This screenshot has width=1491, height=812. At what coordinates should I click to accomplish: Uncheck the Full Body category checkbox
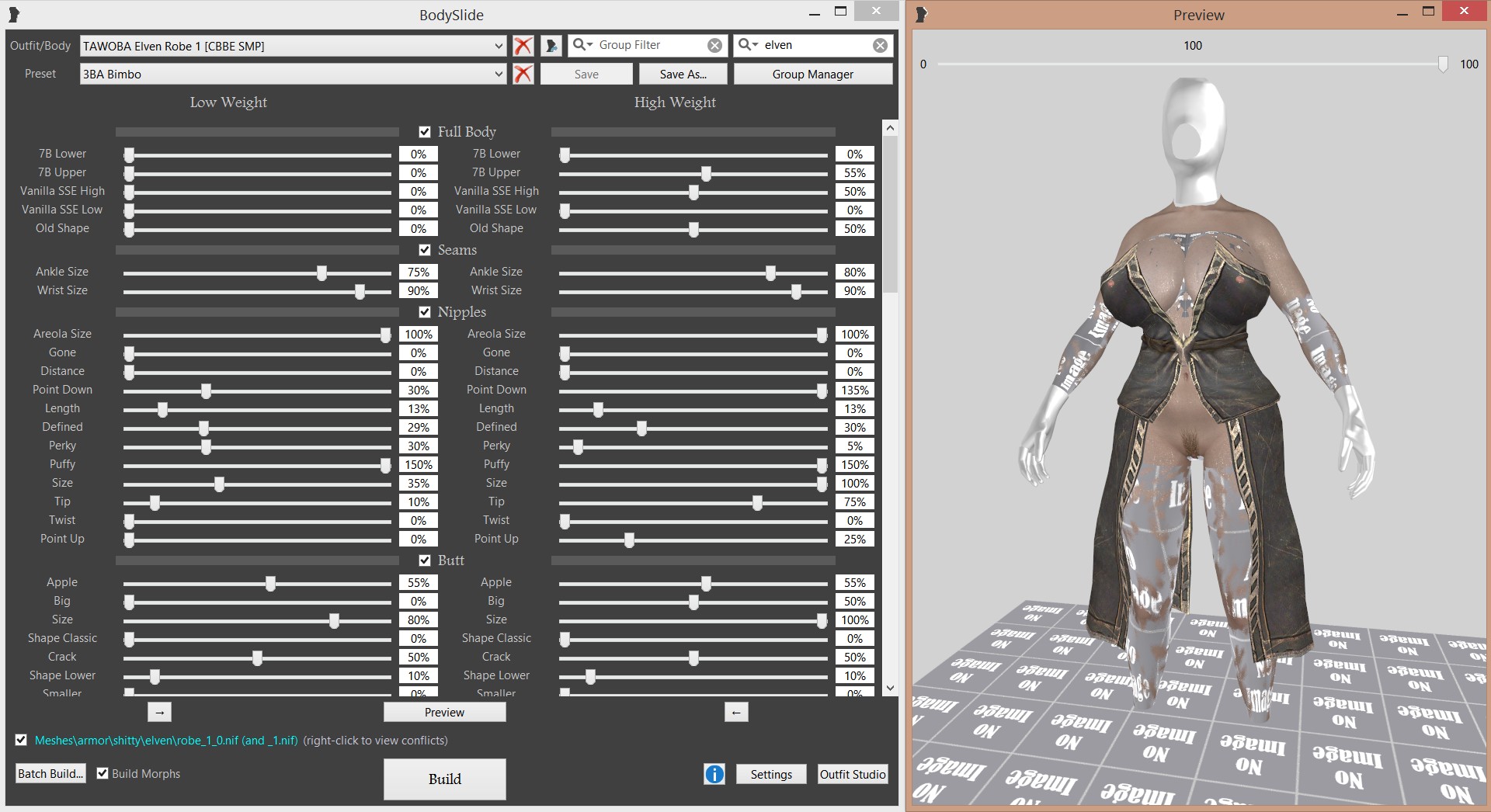point(425,132)
